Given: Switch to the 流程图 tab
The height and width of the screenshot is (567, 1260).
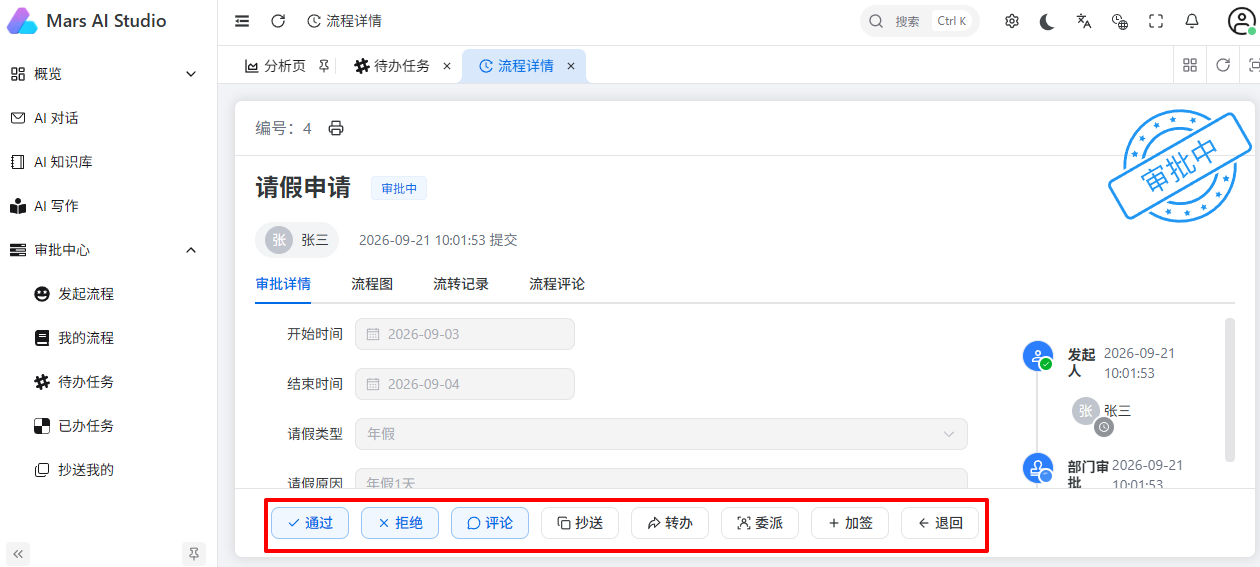Looking at the screenshot, I should [372, 284].
